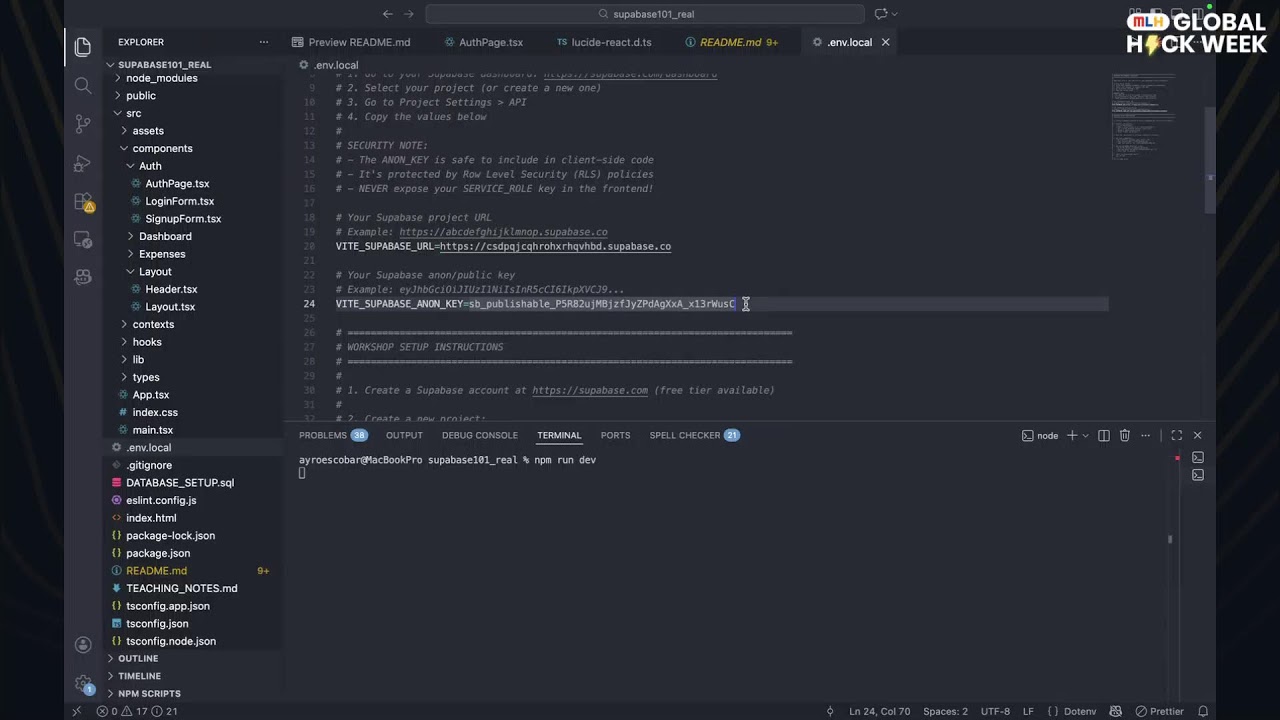
Task: Click the Accounts icon in activity bar
Action: (x=83, y=645)
